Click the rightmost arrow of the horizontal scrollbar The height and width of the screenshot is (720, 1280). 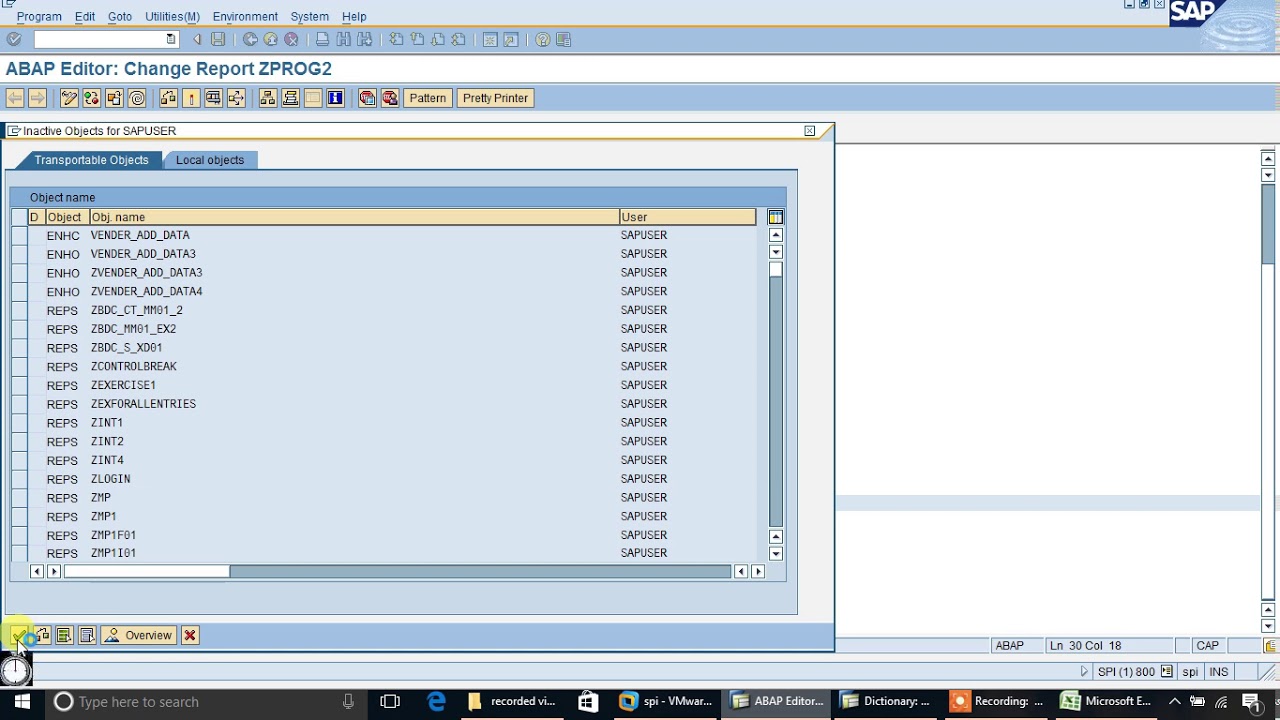(757, 572)
